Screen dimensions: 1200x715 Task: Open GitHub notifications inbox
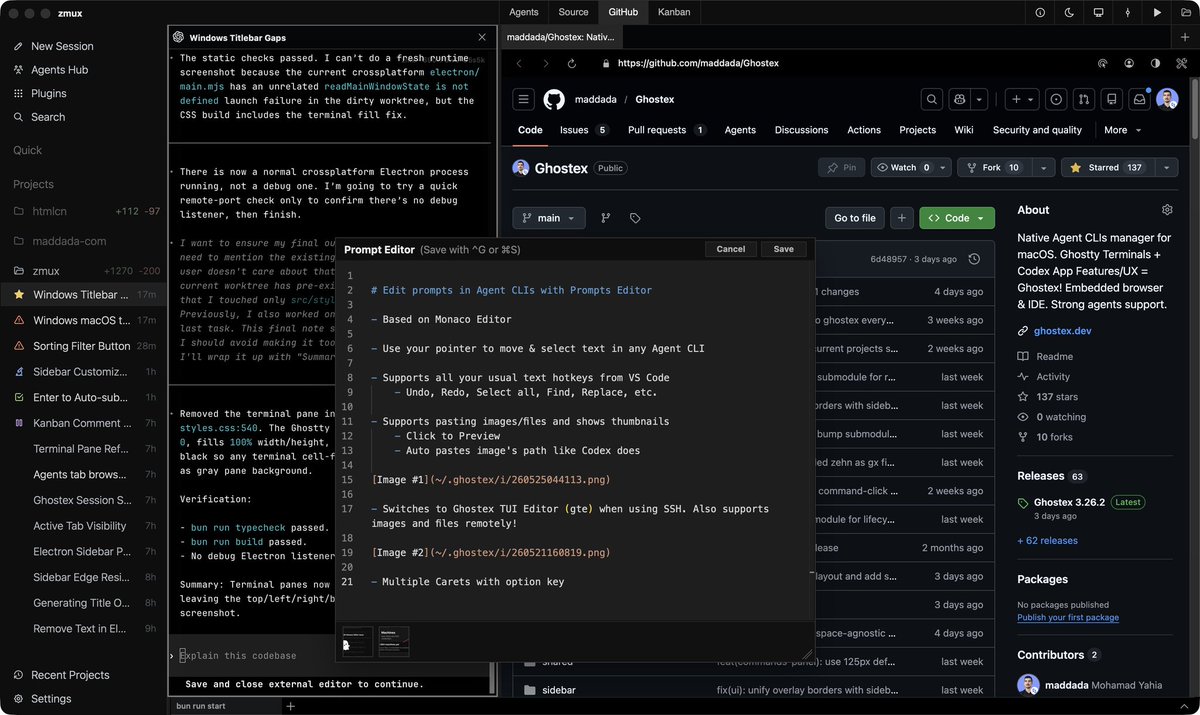(1139, 99)
